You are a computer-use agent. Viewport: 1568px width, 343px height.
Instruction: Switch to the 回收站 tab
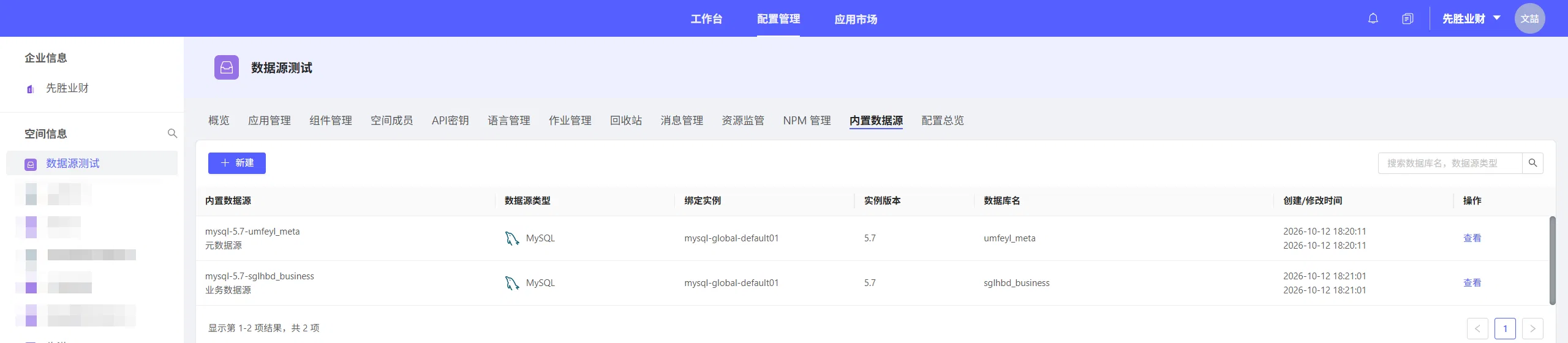(626, 121)
